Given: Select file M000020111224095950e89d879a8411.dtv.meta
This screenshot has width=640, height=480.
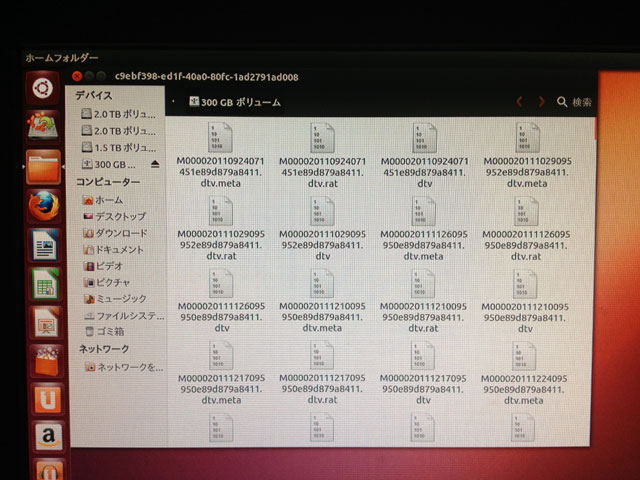Looking at the screenshot, I should pyautogui.click(x=524, y=372).
